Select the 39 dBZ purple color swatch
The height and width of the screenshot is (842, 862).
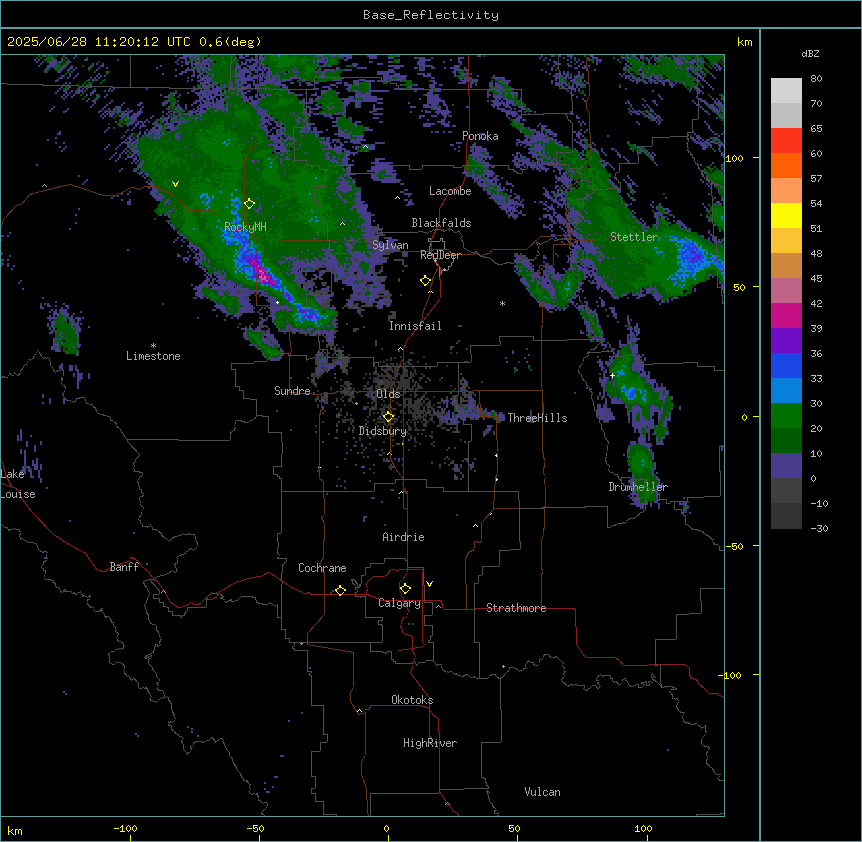[786, 341]
